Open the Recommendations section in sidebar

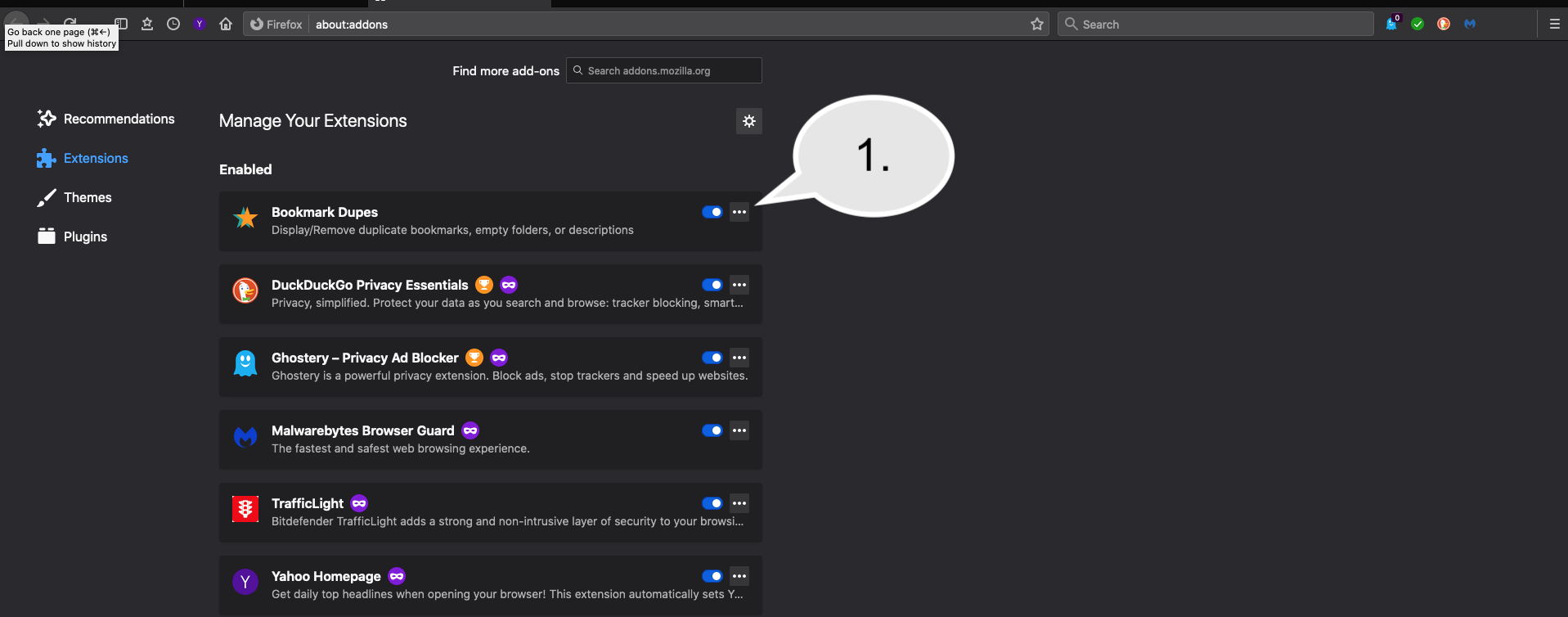point(106,119)
